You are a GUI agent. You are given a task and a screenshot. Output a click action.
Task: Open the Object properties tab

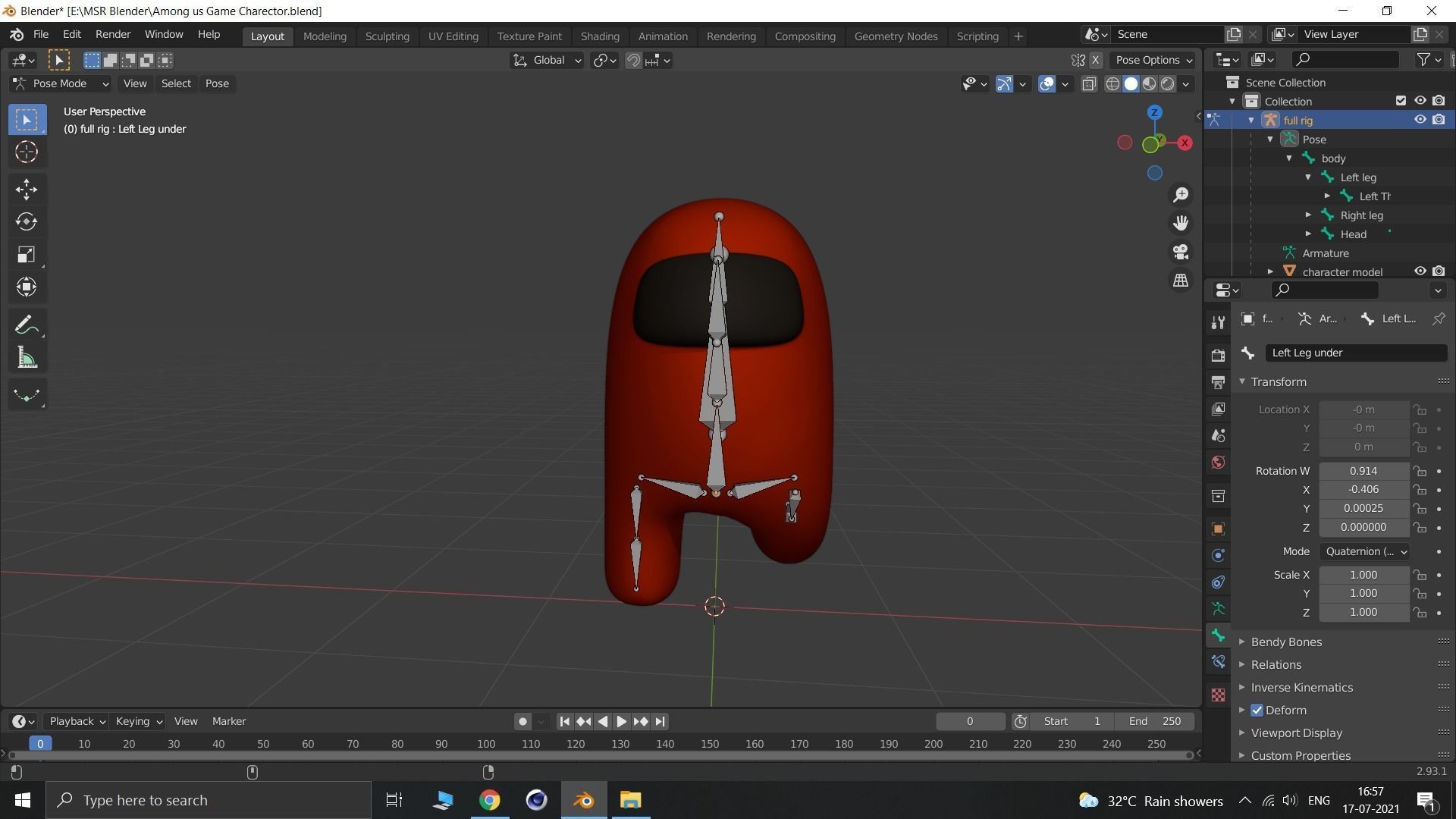pyautogui.click(x=1218, y=529)
